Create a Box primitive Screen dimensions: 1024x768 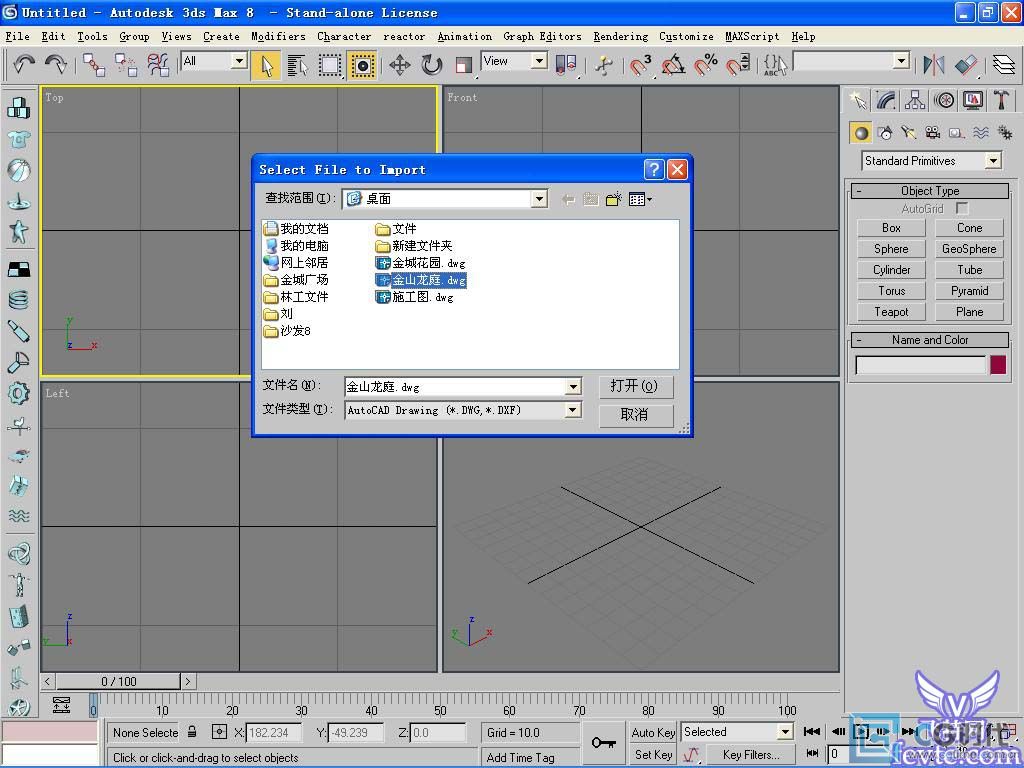891,228
